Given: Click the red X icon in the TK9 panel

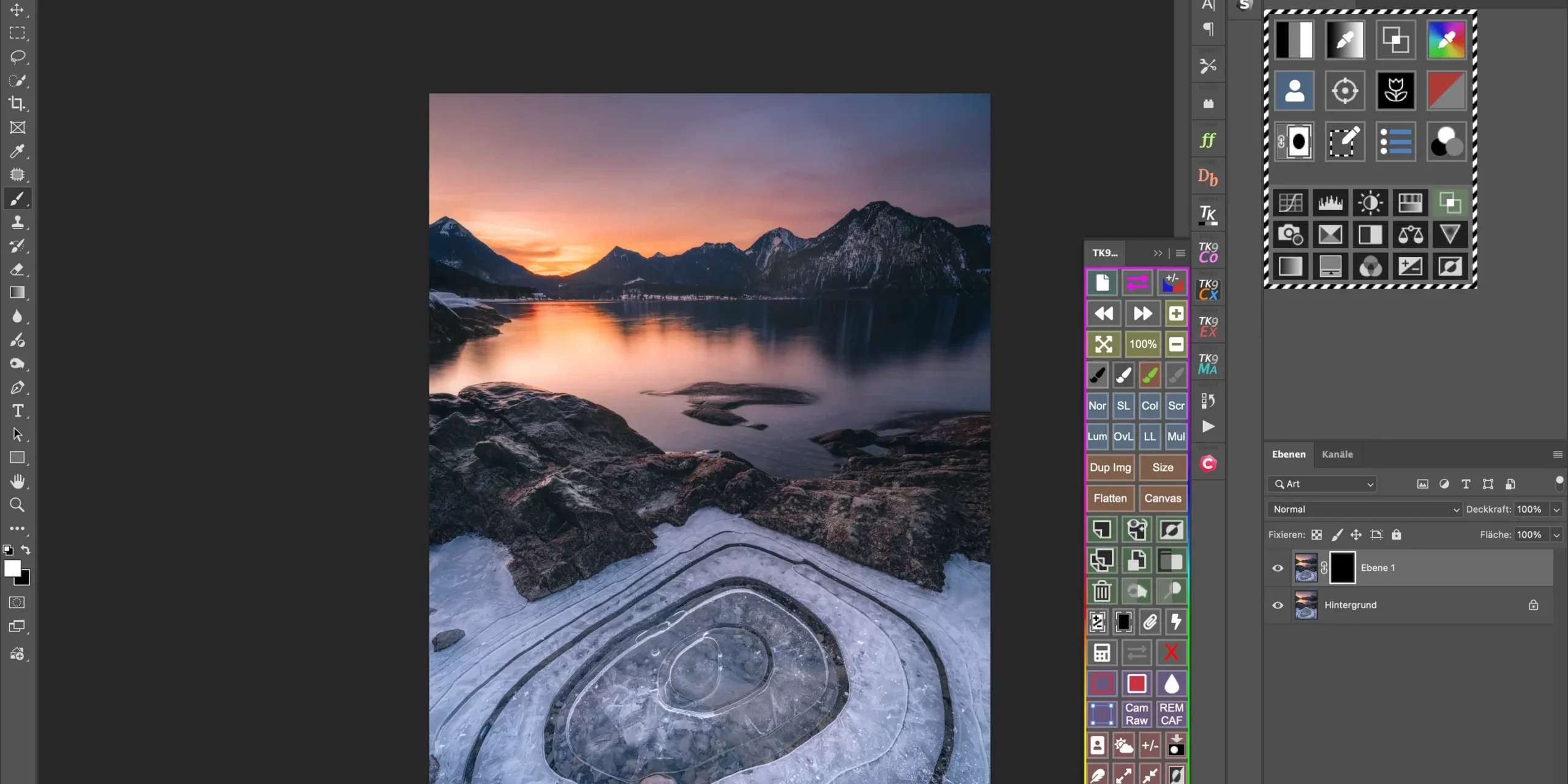Looking at the screenshot, I should click(1171, 653).
